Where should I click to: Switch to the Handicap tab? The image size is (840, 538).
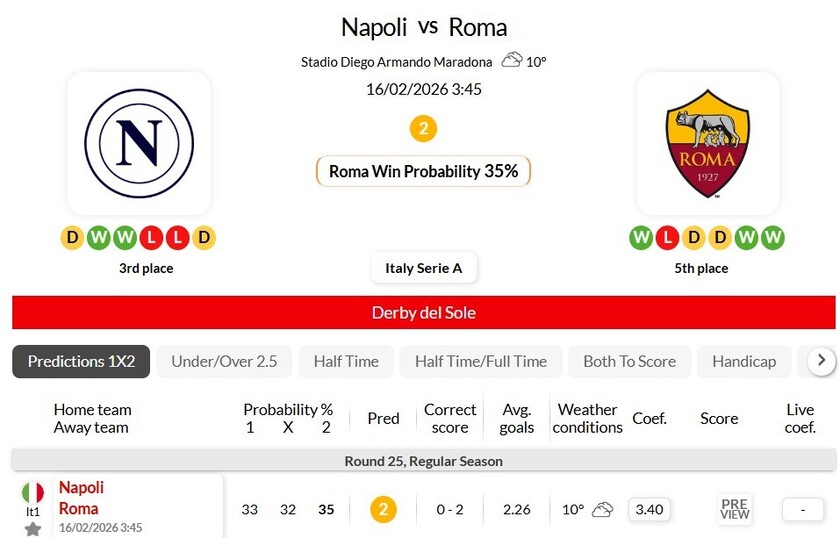tap(744, 361)
